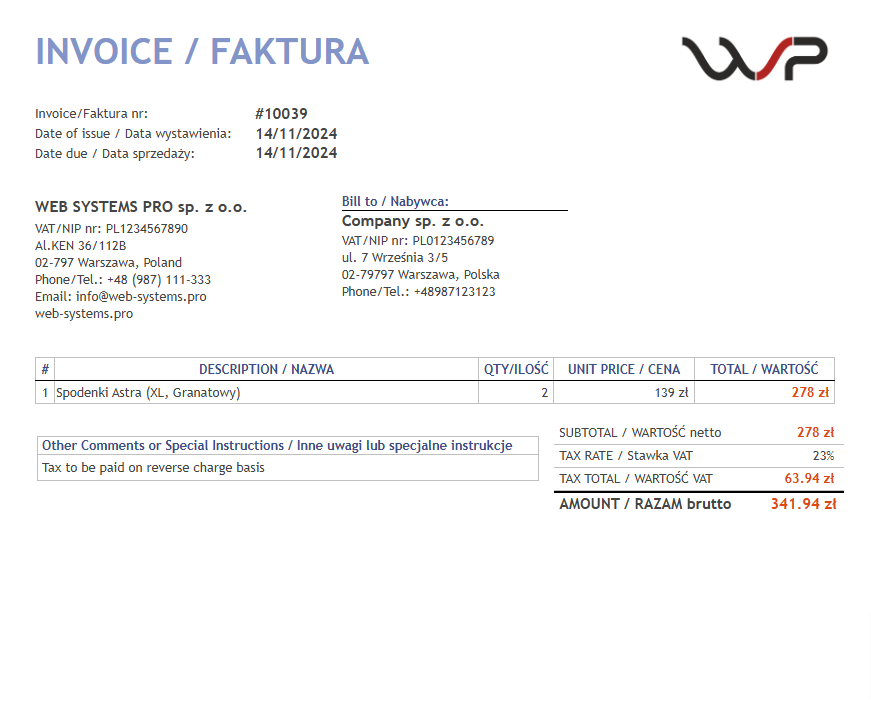Viewport: 871px width, 727px height.
Task: Click the UNIT PRICE / CENA column header
Action: (x=624, y=369)
